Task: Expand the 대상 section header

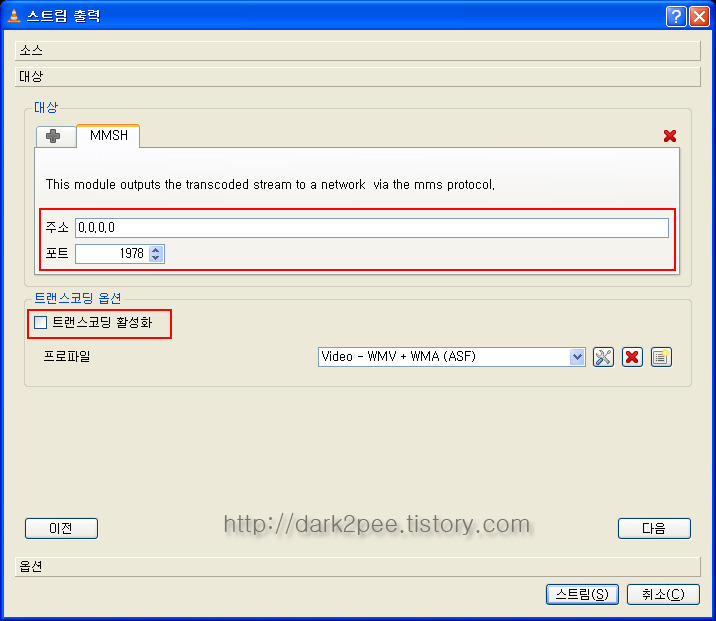Action: tap(358, 76)
